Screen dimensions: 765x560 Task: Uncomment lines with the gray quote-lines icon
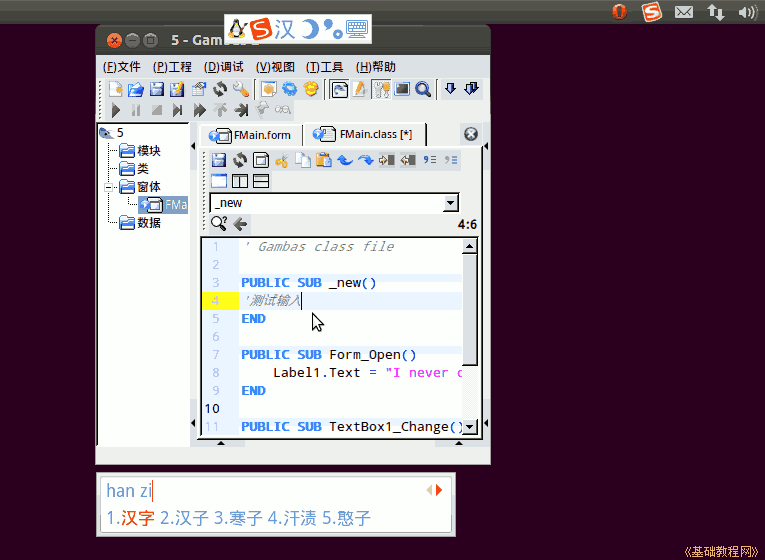pos(451,160)
